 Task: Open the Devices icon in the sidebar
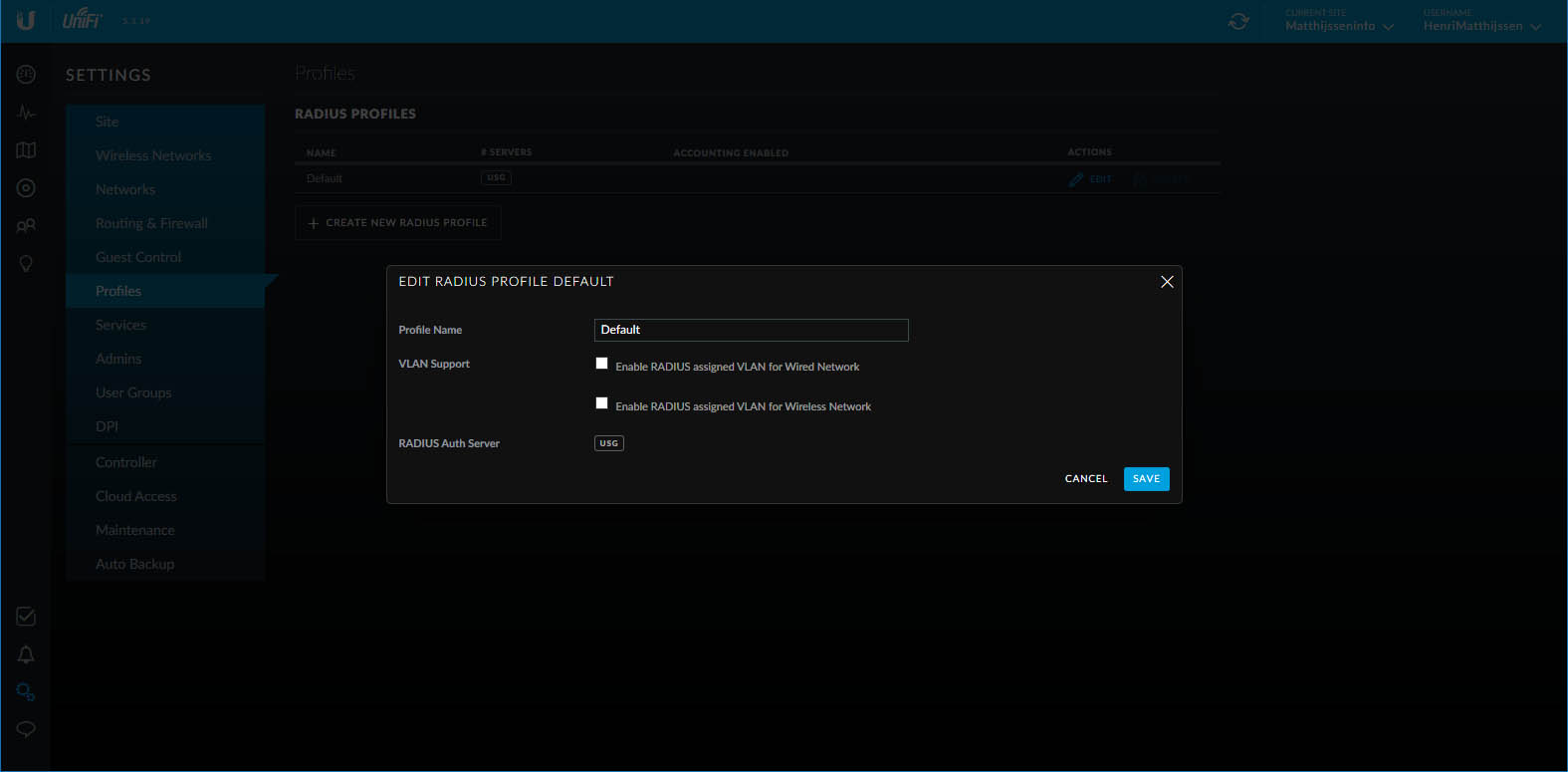[26, 188]
